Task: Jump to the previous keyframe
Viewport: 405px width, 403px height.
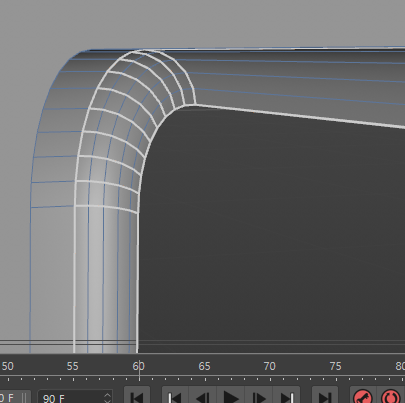Action: pyautogui.click(x=175, y=396)
